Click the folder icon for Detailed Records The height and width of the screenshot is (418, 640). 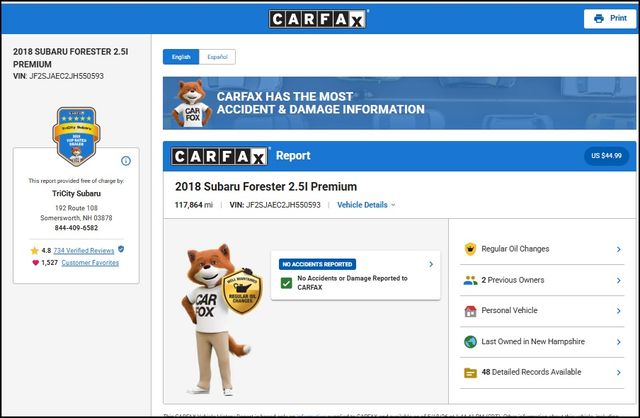tap(470, 373)
